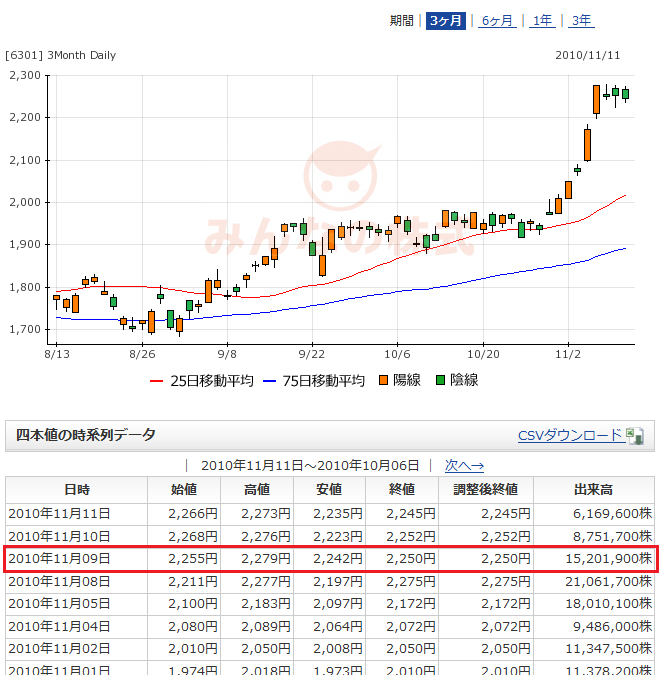Click the 日時 column header

(x=76, y=489)
